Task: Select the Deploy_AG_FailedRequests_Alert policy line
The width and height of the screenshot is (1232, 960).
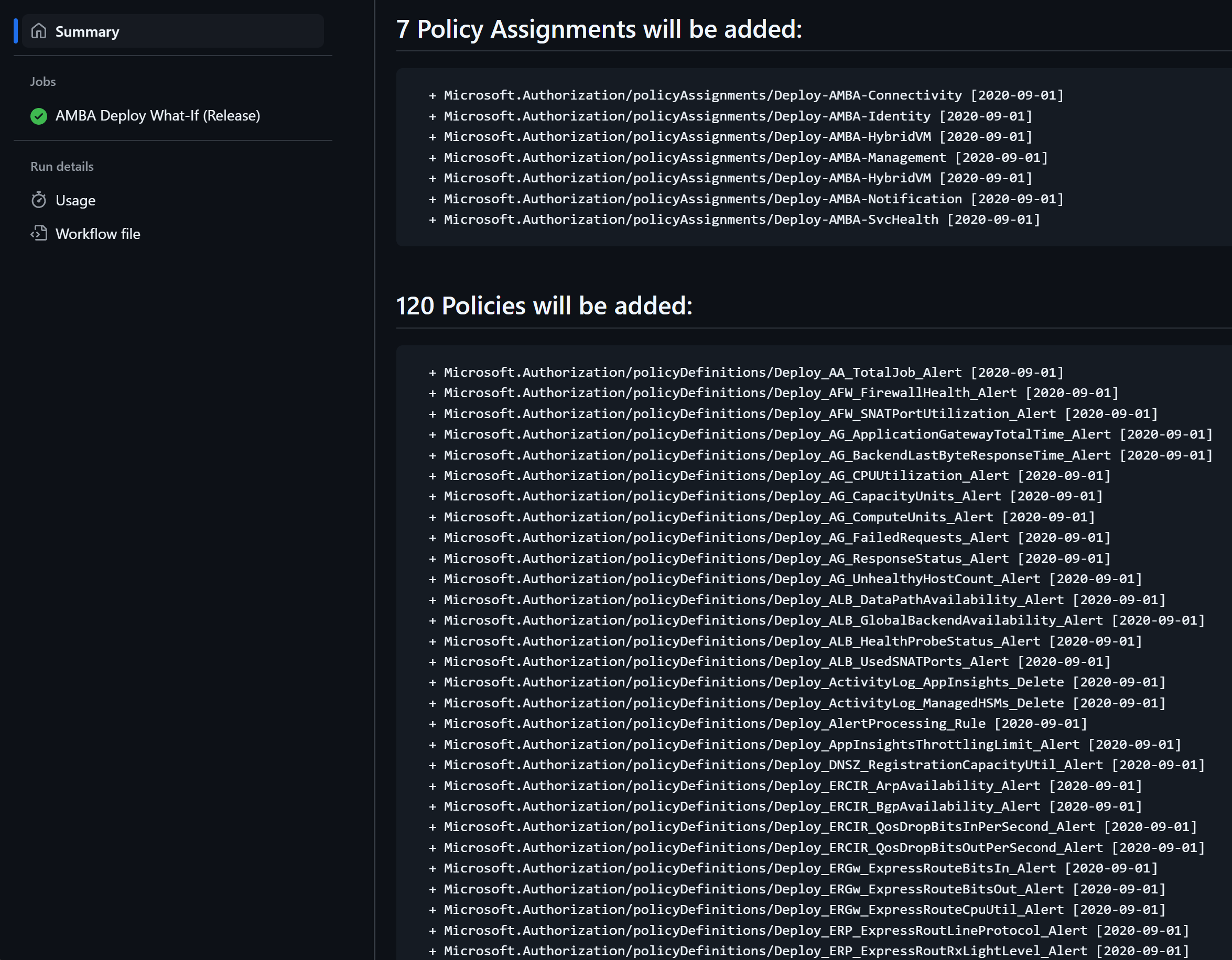Action: (770, 538)
